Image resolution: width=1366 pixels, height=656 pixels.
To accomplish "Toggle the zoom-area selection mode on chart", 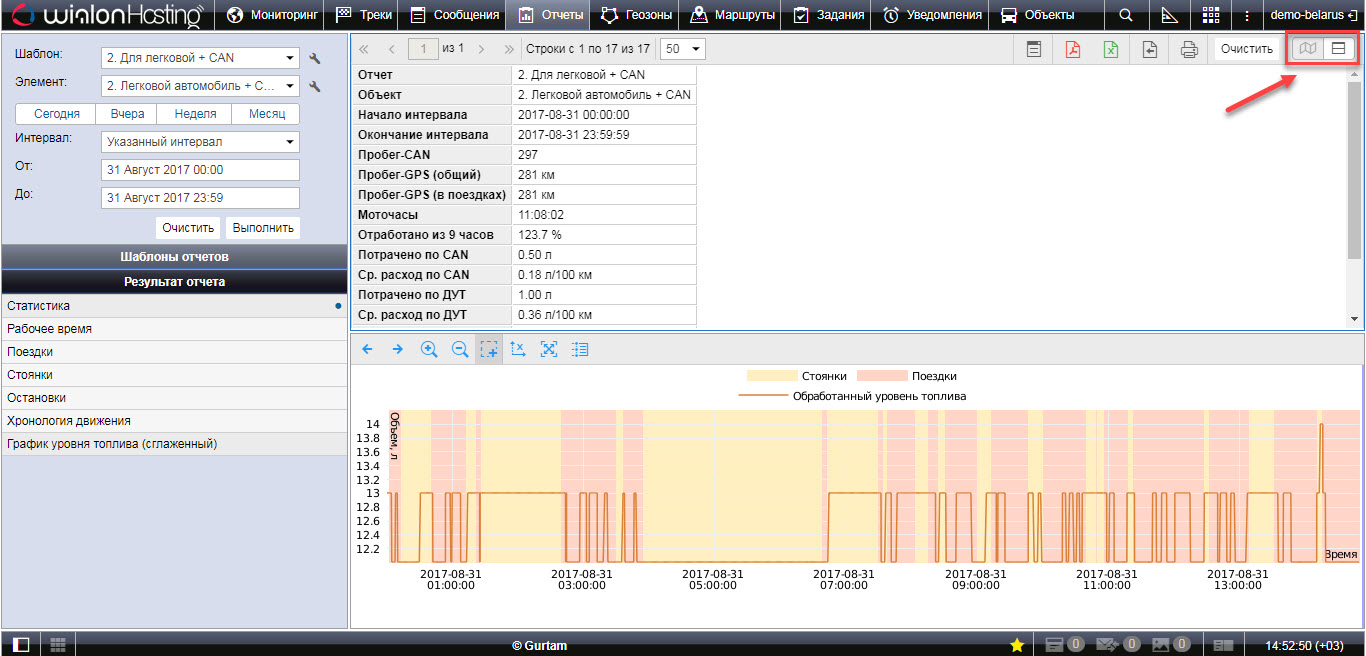I will [489, 349].
